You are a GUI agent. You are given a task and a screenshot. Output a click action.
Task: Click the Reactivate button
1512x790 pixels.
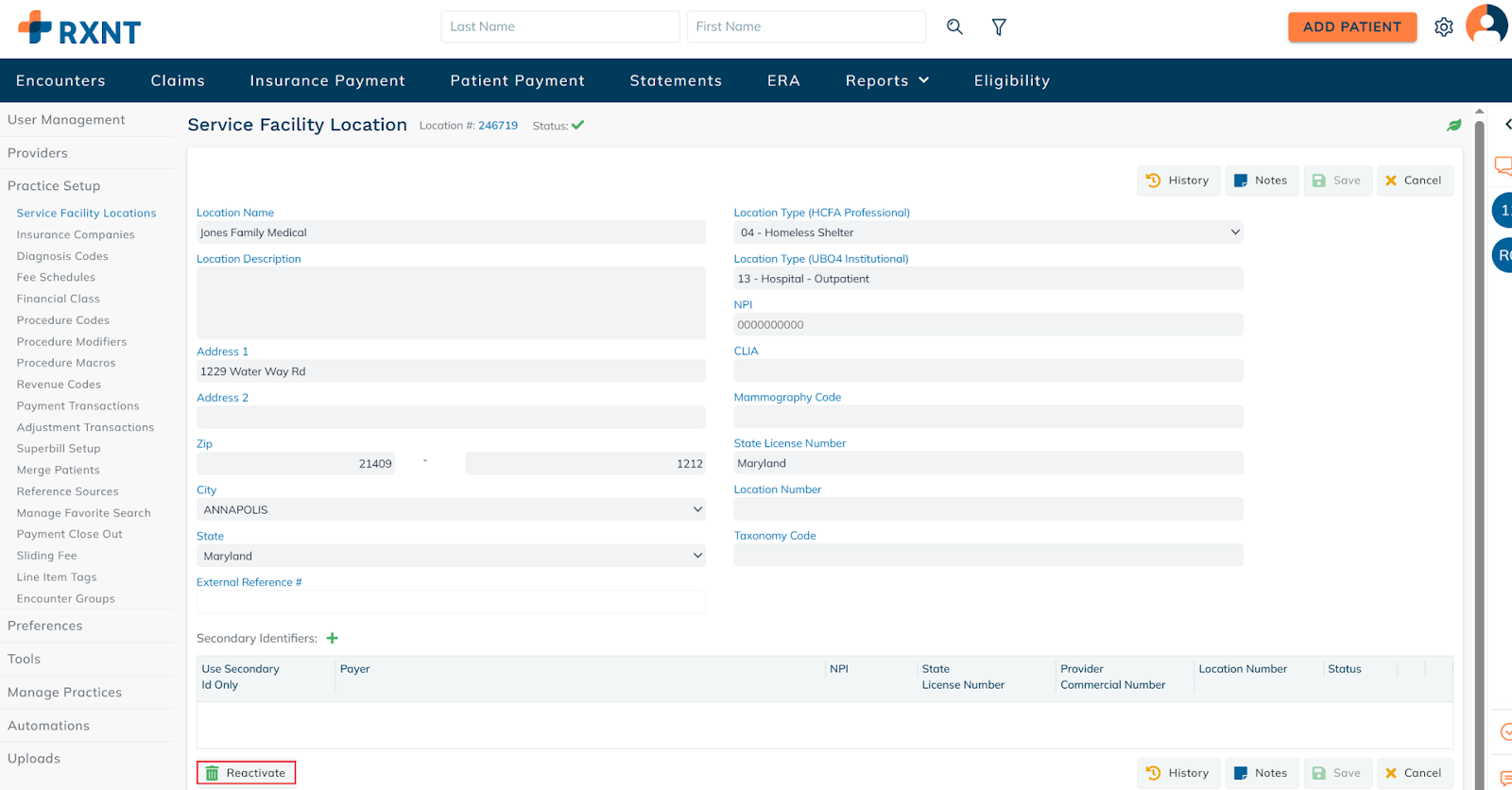(x=246, y=773)
